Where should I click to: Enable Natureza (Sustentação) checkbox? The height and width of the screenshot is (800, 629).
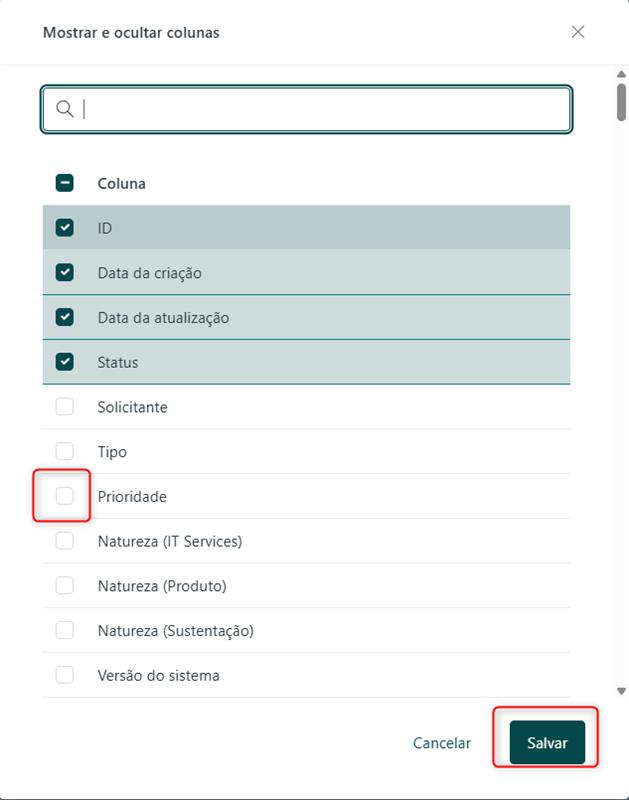(65, 631)
